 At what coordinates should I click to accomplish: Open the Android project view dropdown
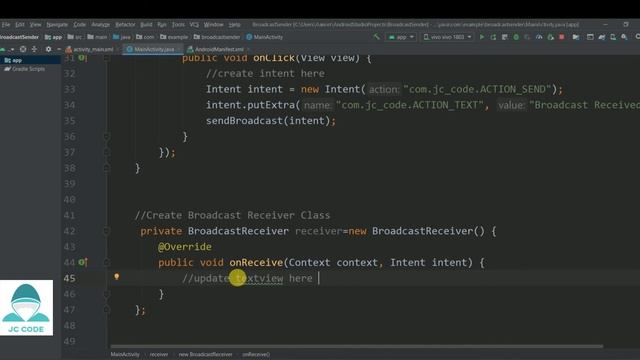pyautogui.click(x=8, y=49)
